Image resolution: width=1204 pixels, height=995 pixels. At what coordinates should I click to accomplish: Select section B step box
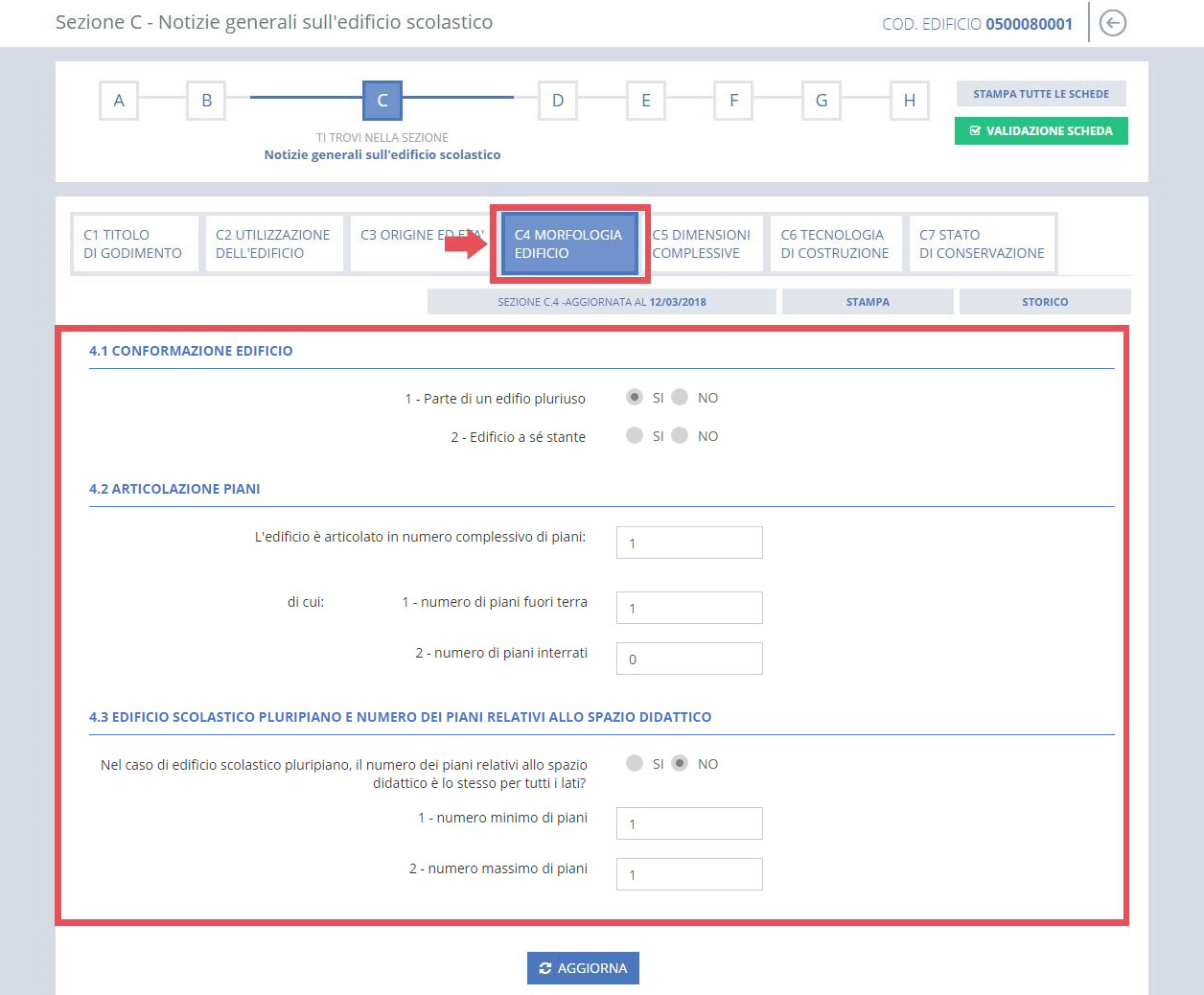(206, 101)
